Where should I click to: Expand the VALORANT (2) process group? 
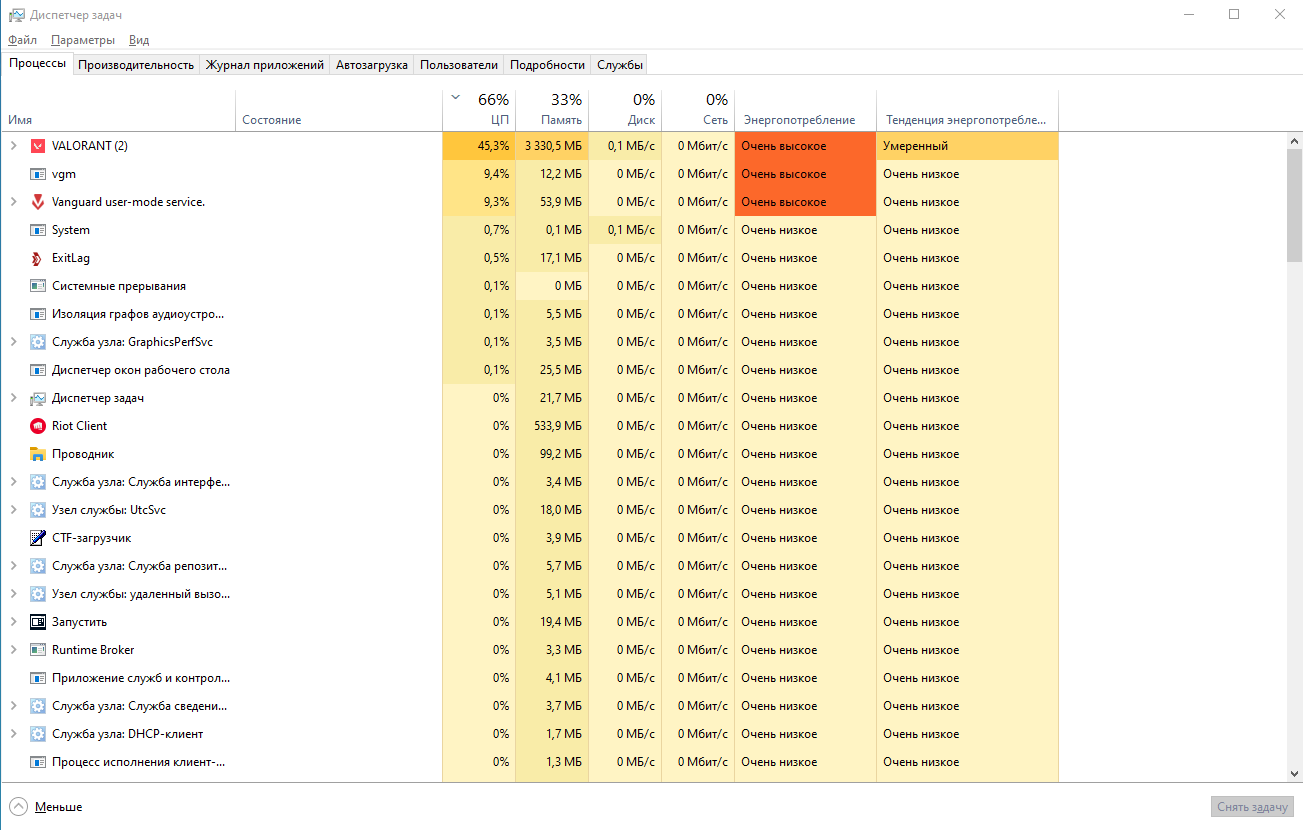coord(13,146)
